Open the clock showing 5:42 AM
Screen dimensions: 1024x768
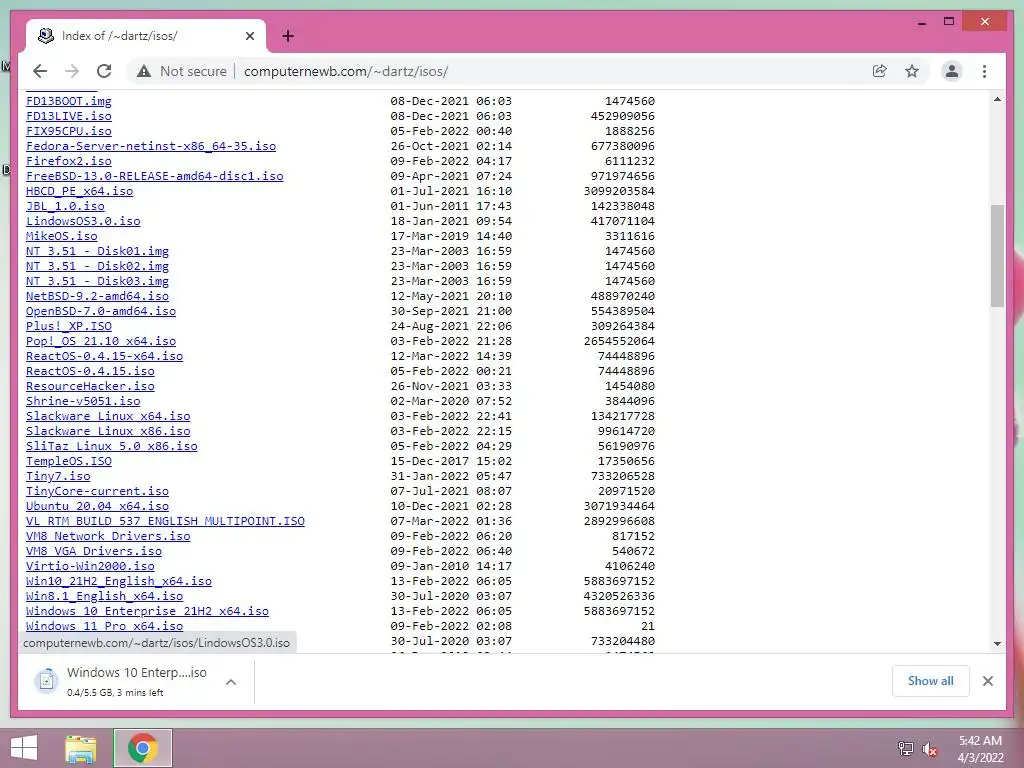coord(980,748)
